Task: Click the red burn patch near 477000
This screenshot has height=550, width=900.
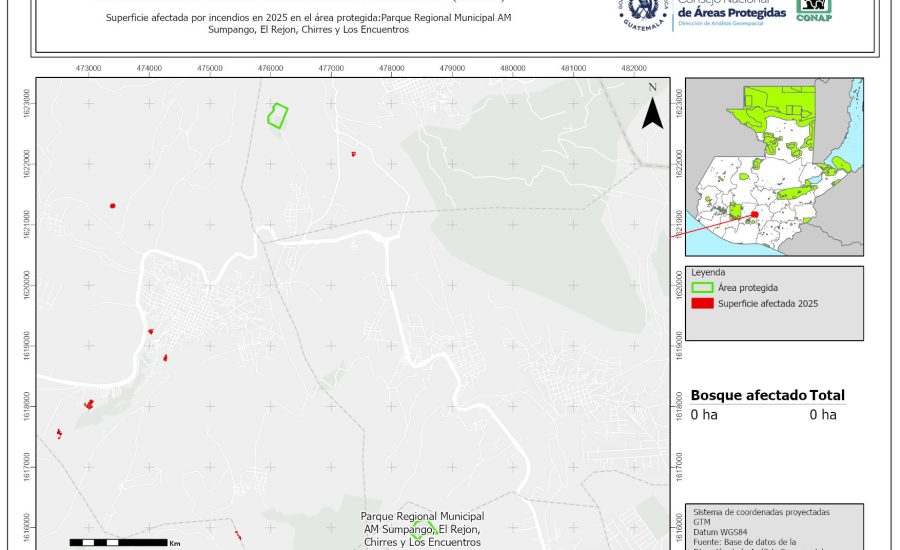Action: pos(354,154)
